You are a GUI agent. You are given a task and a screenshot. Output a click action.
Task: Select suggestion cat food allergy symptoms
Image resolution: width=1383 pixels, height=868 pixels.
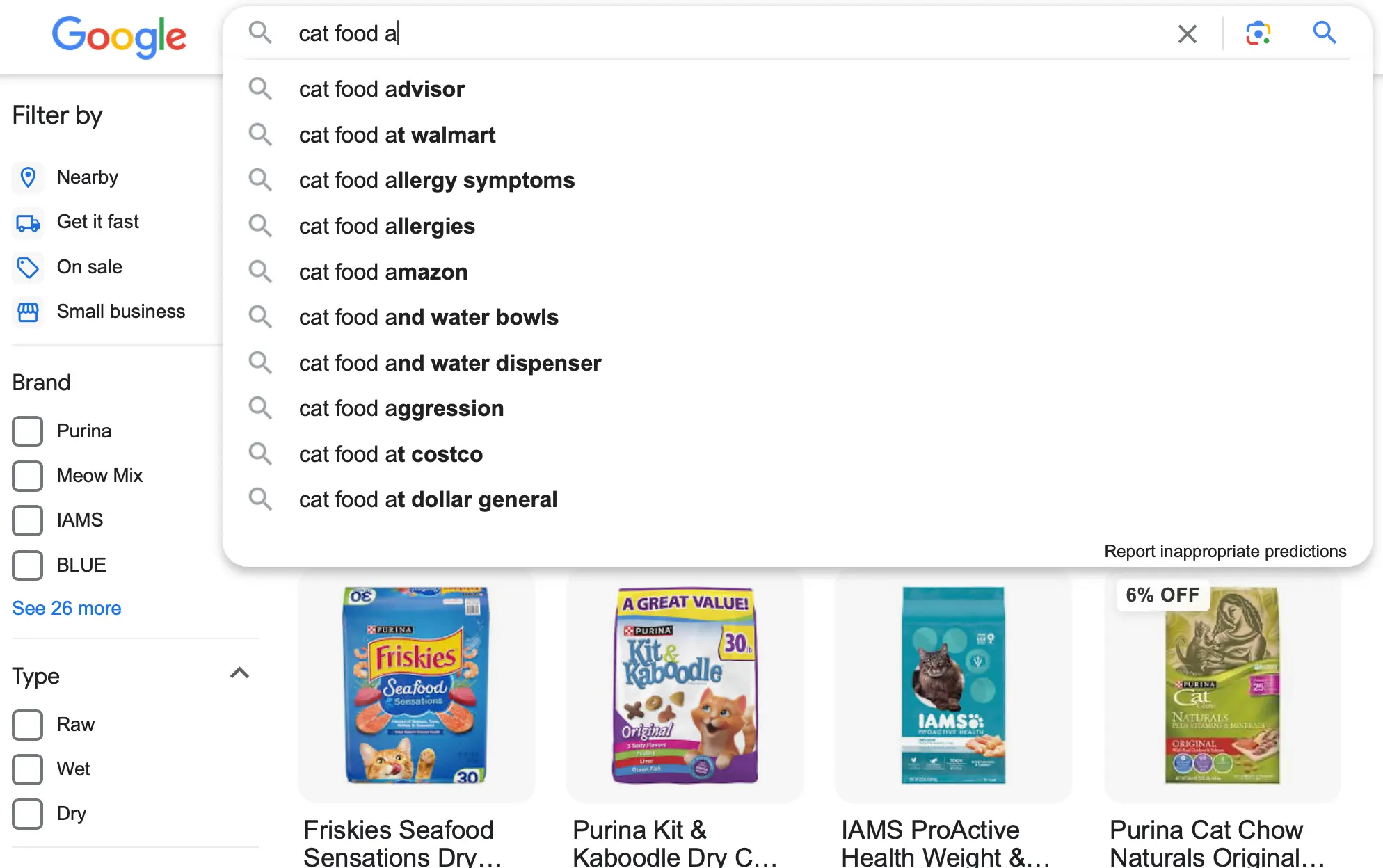click(x=437, y=181)
